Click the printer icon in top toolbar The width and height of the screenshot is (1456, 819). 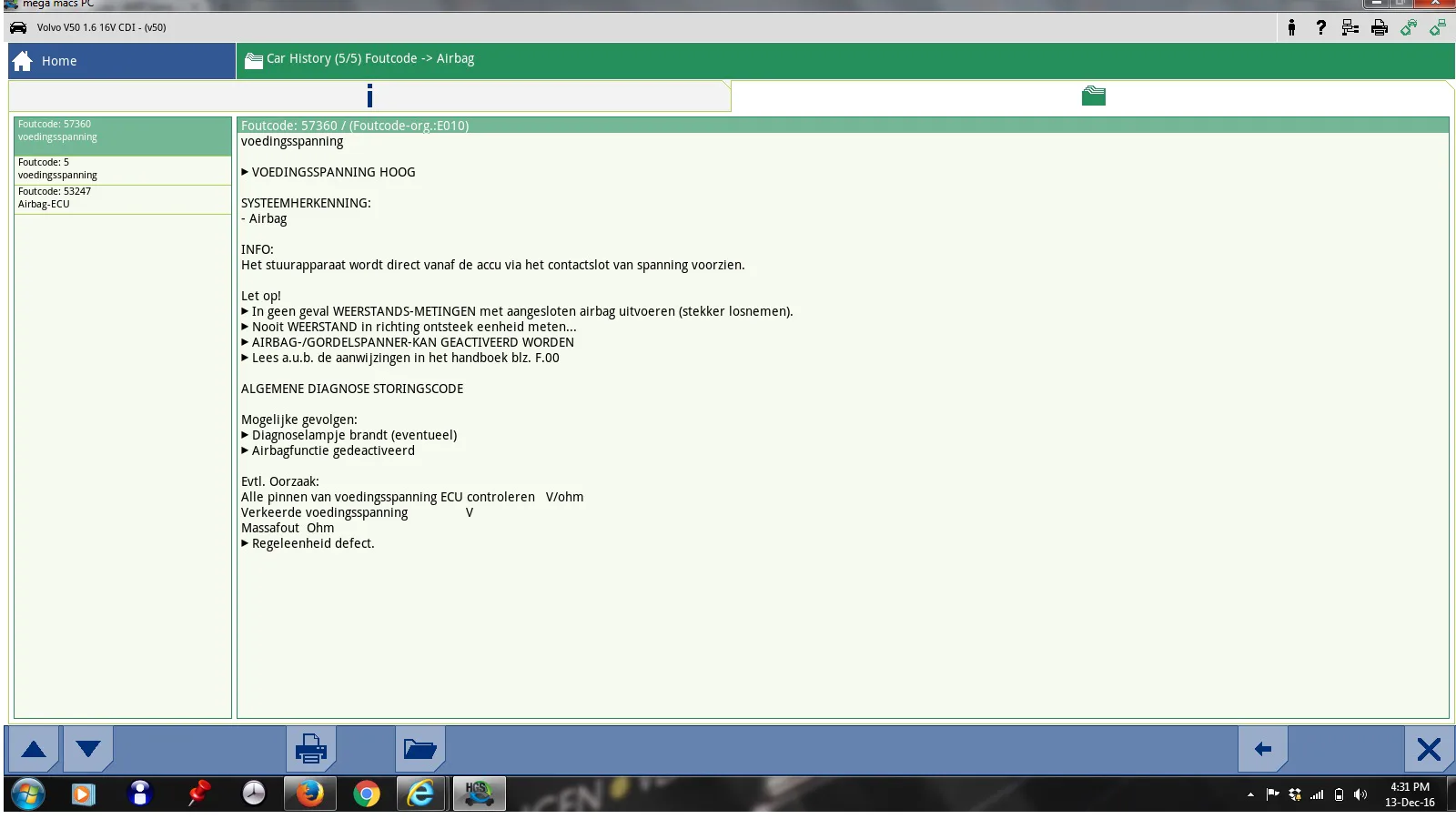point(1379,27)
